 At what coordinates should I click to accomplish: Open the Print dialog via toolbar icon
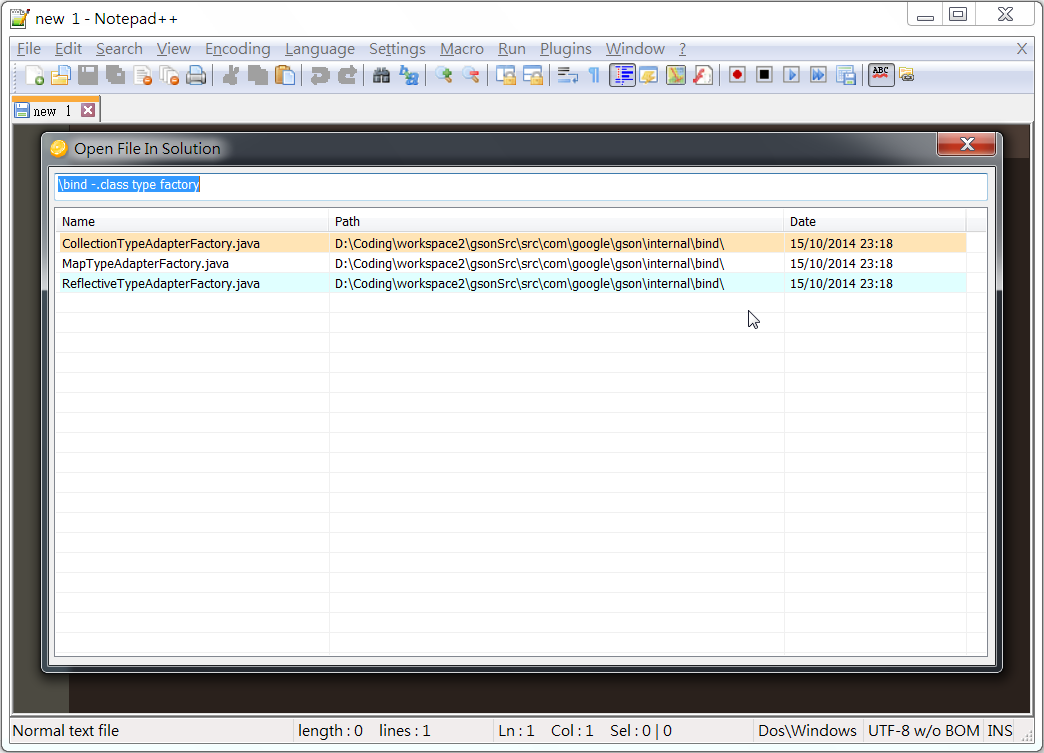196,75
